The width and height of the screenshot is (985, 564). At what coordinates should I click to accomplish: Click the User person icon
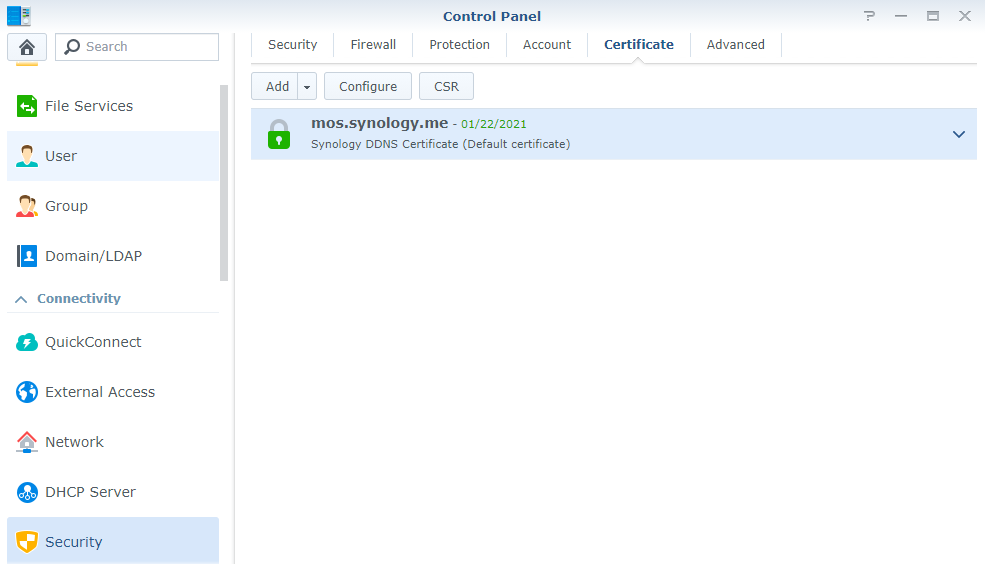27,156
